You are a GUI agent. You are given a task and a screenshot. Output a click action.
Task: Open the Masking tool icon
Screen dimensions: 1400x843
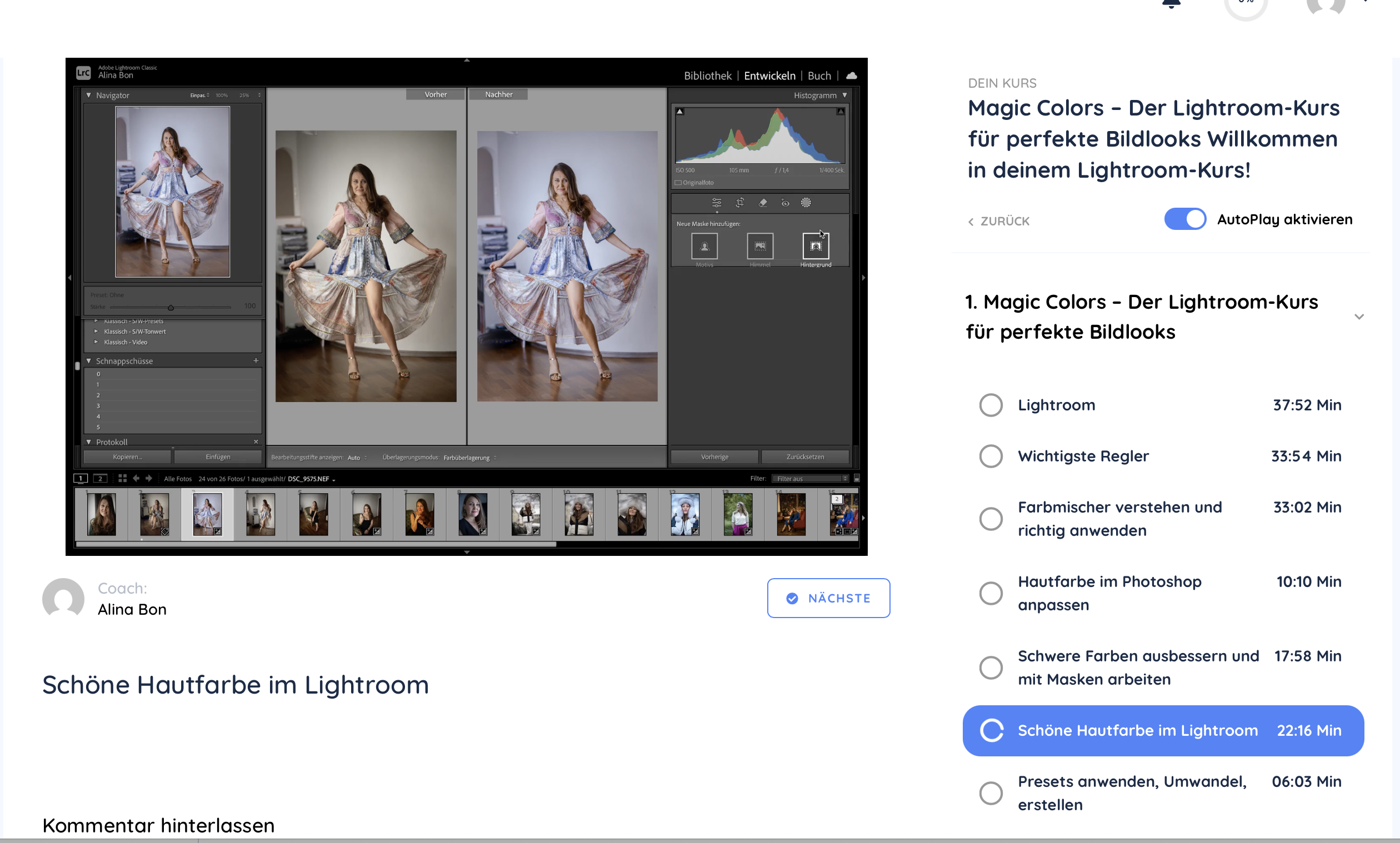806,203
